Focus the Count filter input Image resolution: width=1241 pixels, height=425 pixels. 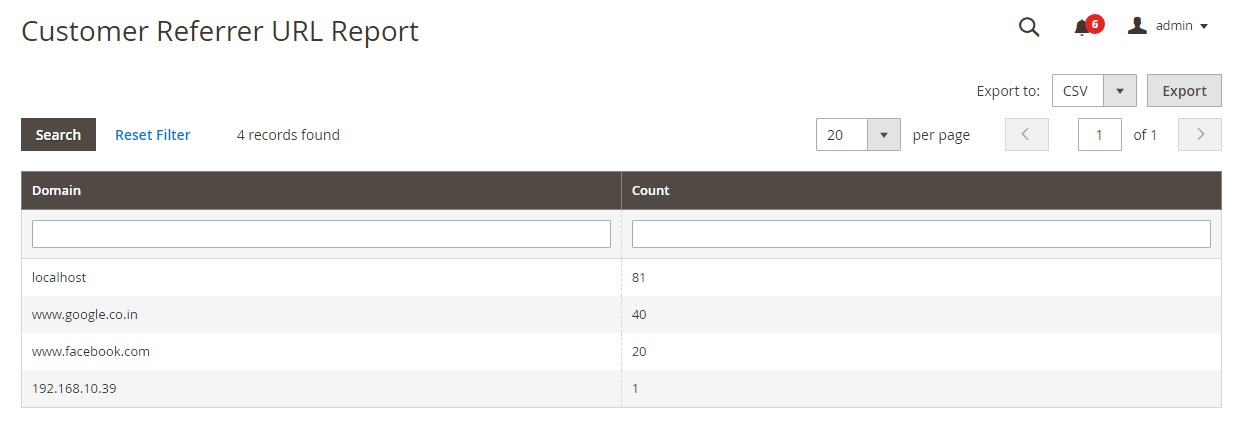(x=921, y=234)
